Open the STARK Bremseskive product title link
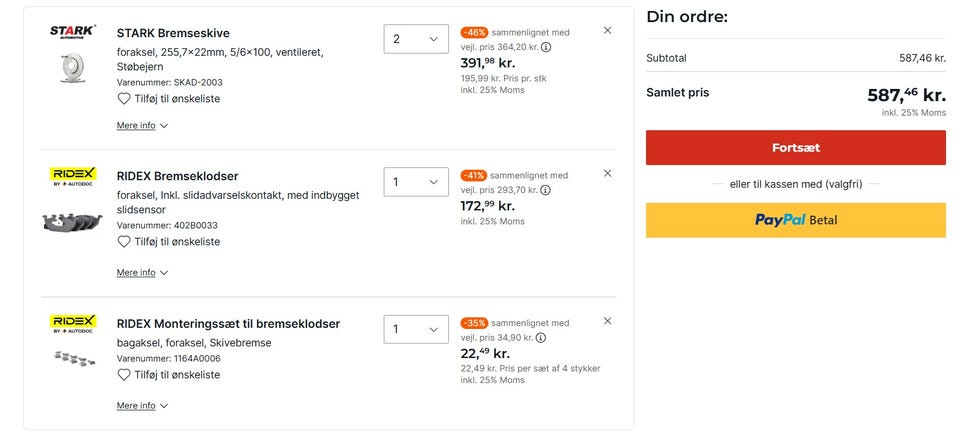960x440 pixels. pyautogui.click(x=172, y=33)
